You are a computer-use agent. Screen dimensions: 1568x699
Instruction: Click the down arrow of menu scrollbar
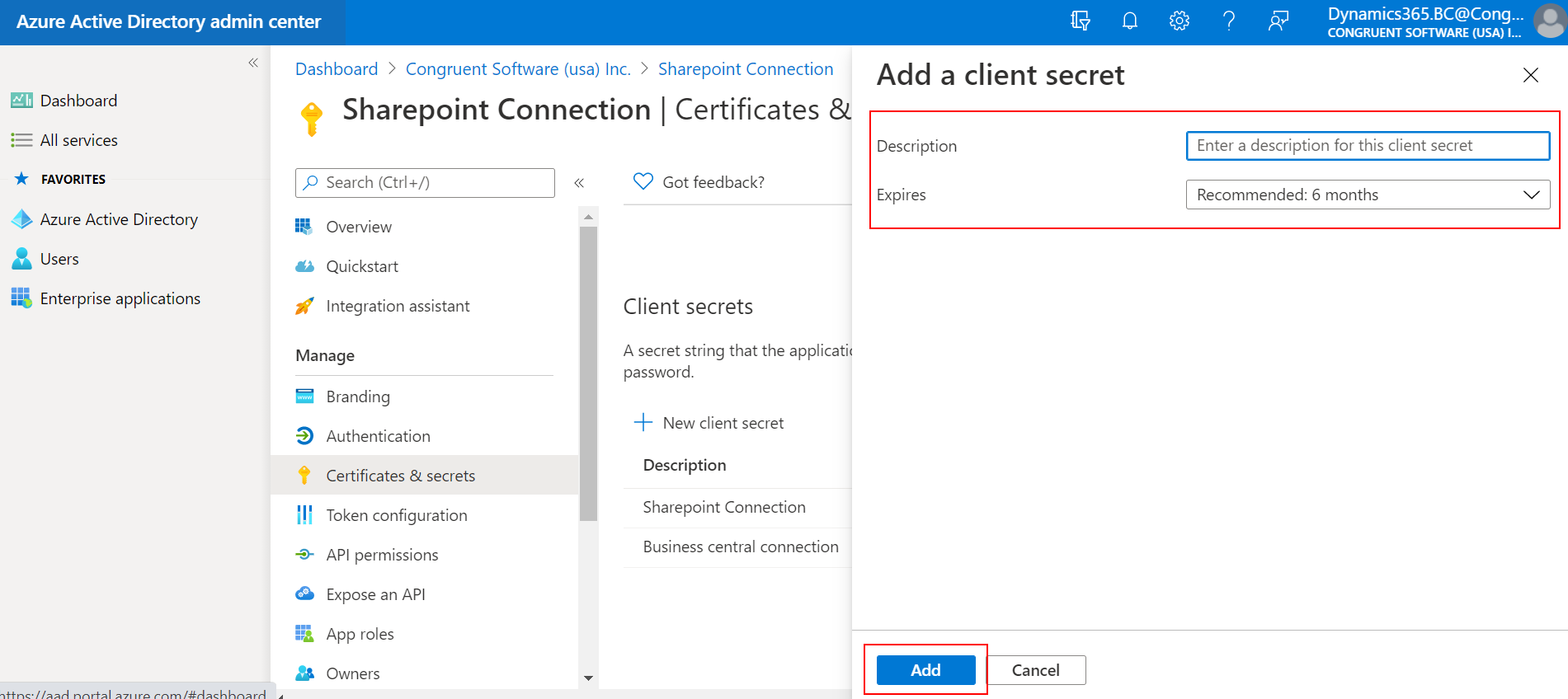[588, 678]
